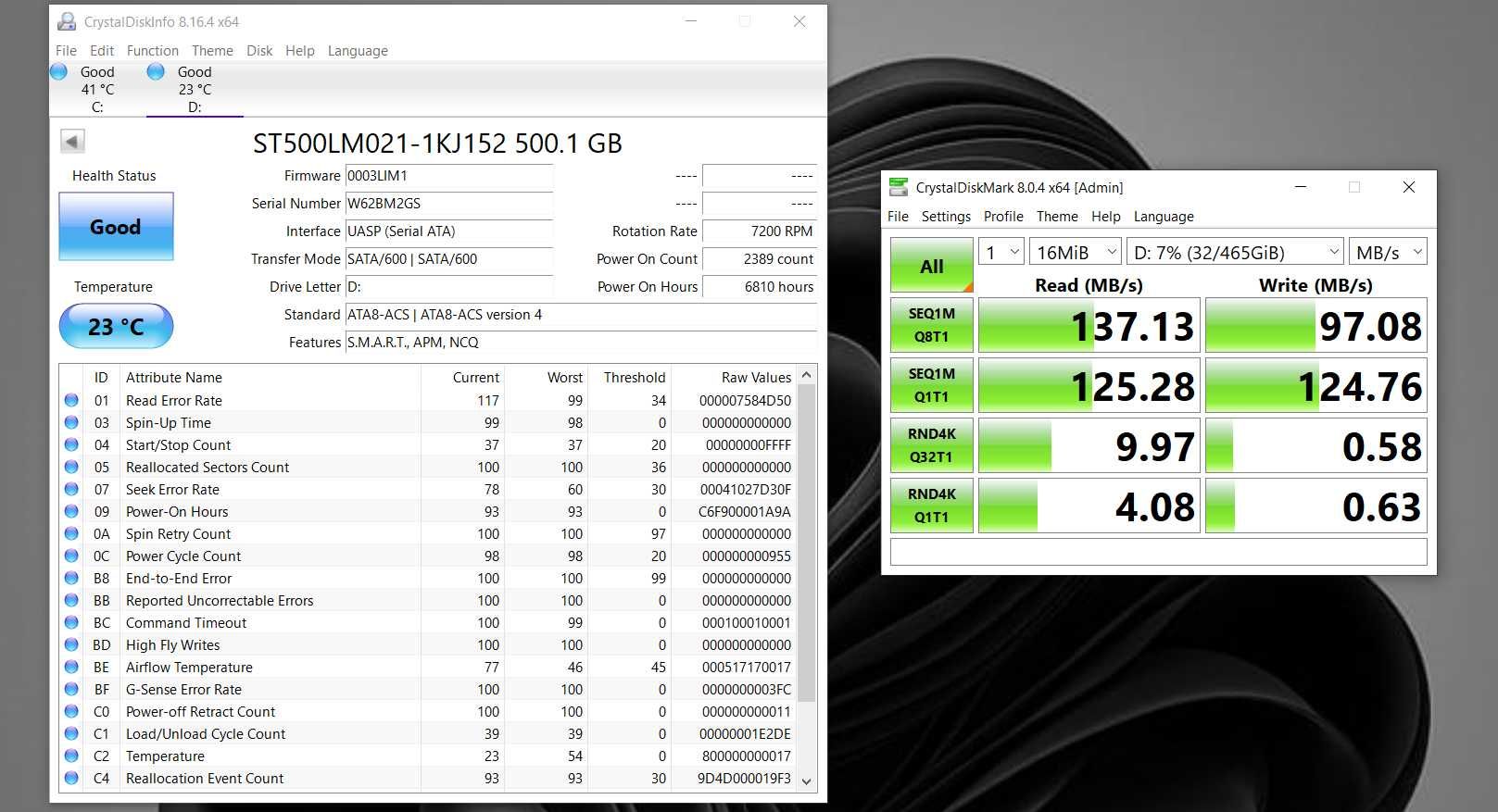Click the Interface field UASP (Serial ATA)
This screenshot has width=1498, height=812.
tap(449, 231)
